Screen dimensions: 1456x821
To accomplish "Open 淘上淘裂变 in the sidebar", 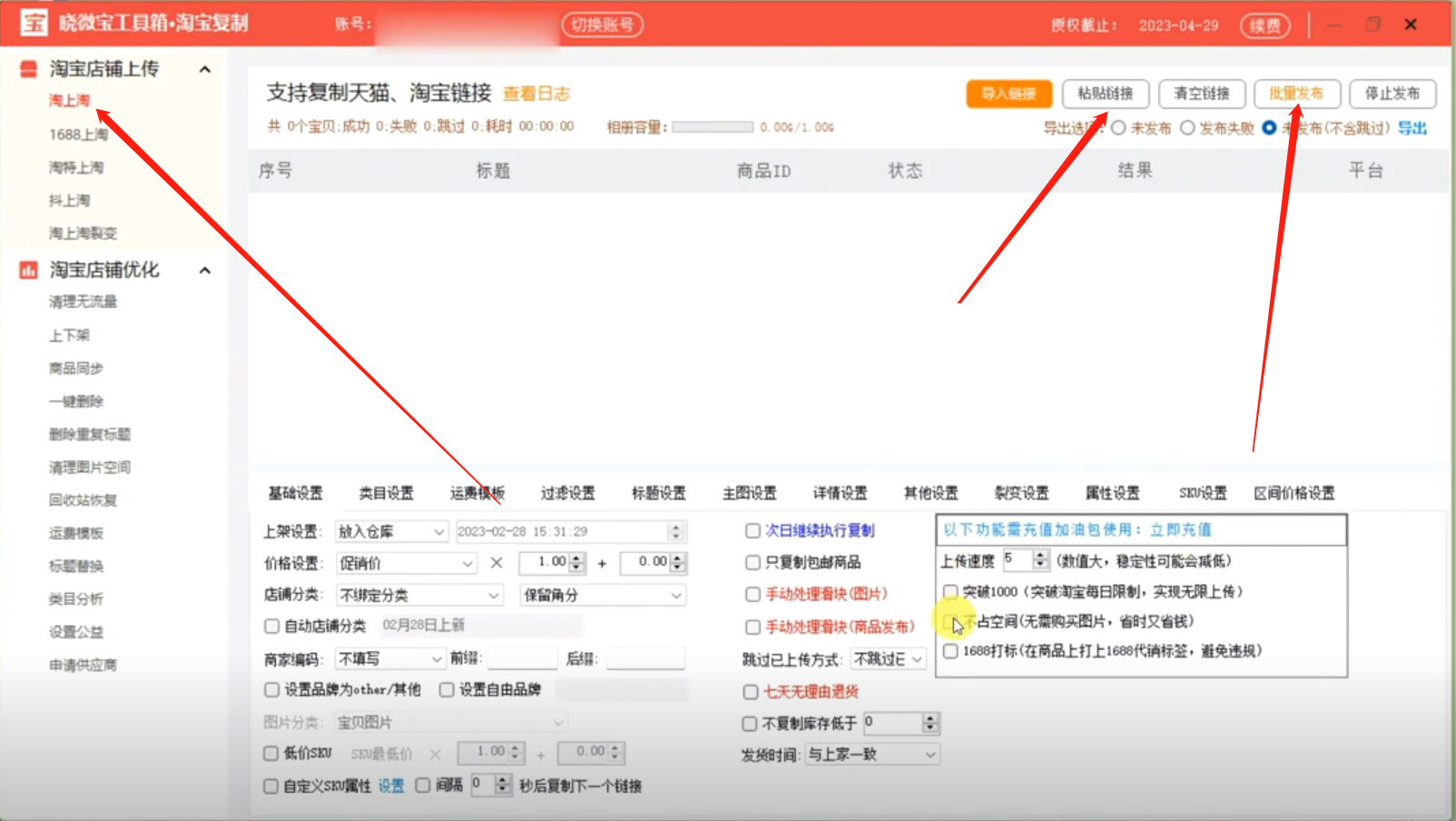I will click(83, 233).
